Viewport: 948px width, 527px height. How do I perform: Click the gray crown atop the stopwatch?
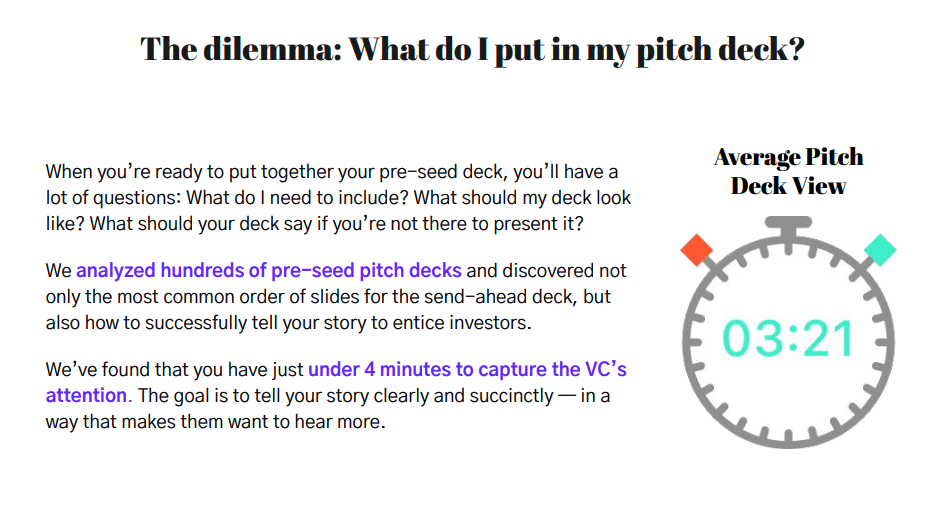click(789, 226)
